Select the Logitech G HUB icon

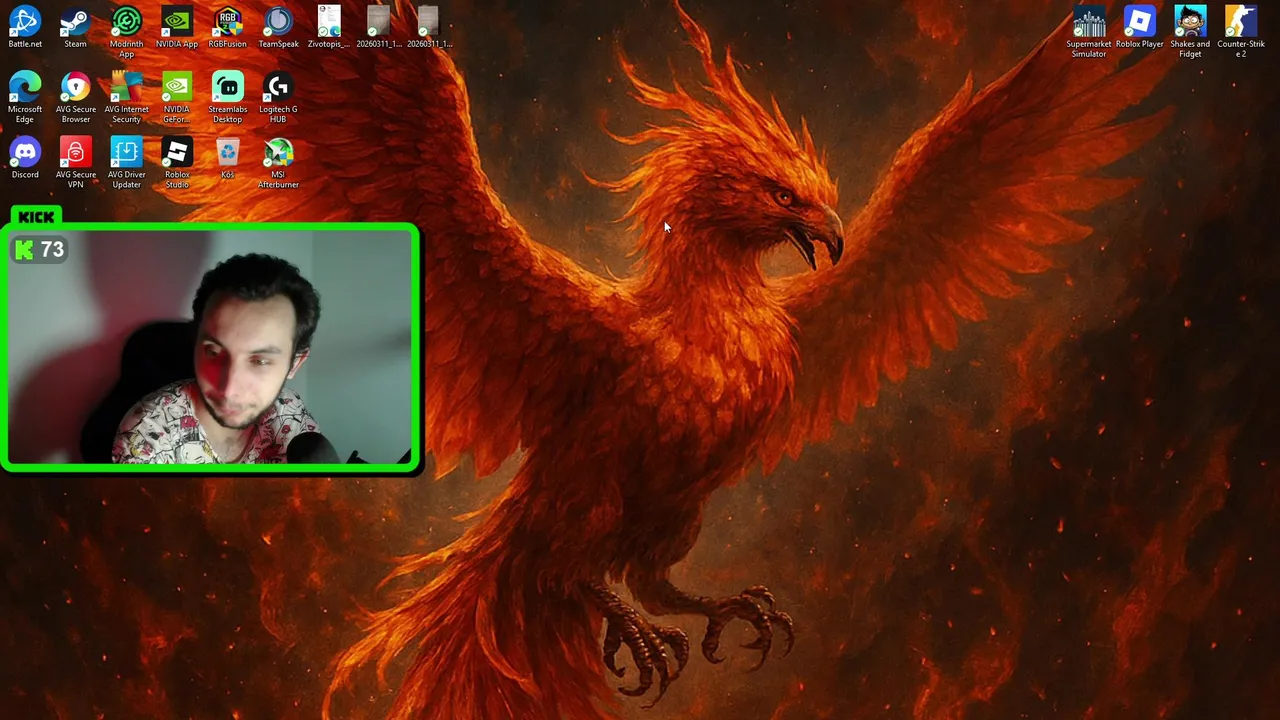tap(278, 97)
